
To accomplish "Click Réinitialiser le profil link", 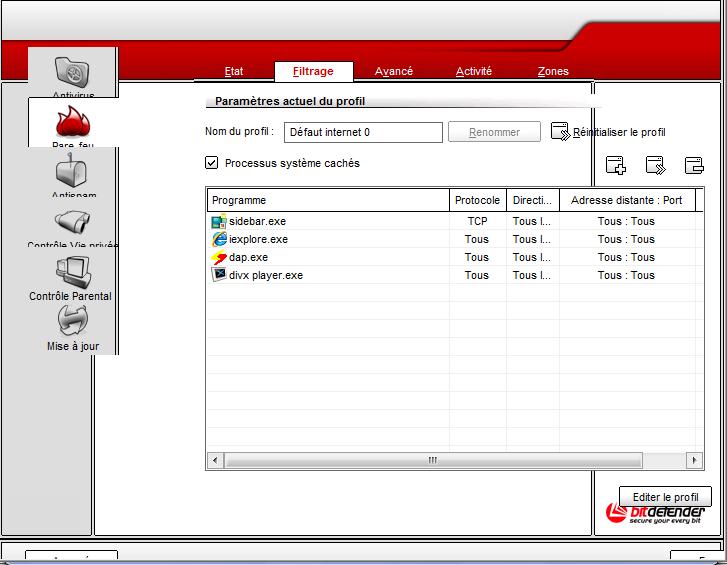I will [619, 133].
